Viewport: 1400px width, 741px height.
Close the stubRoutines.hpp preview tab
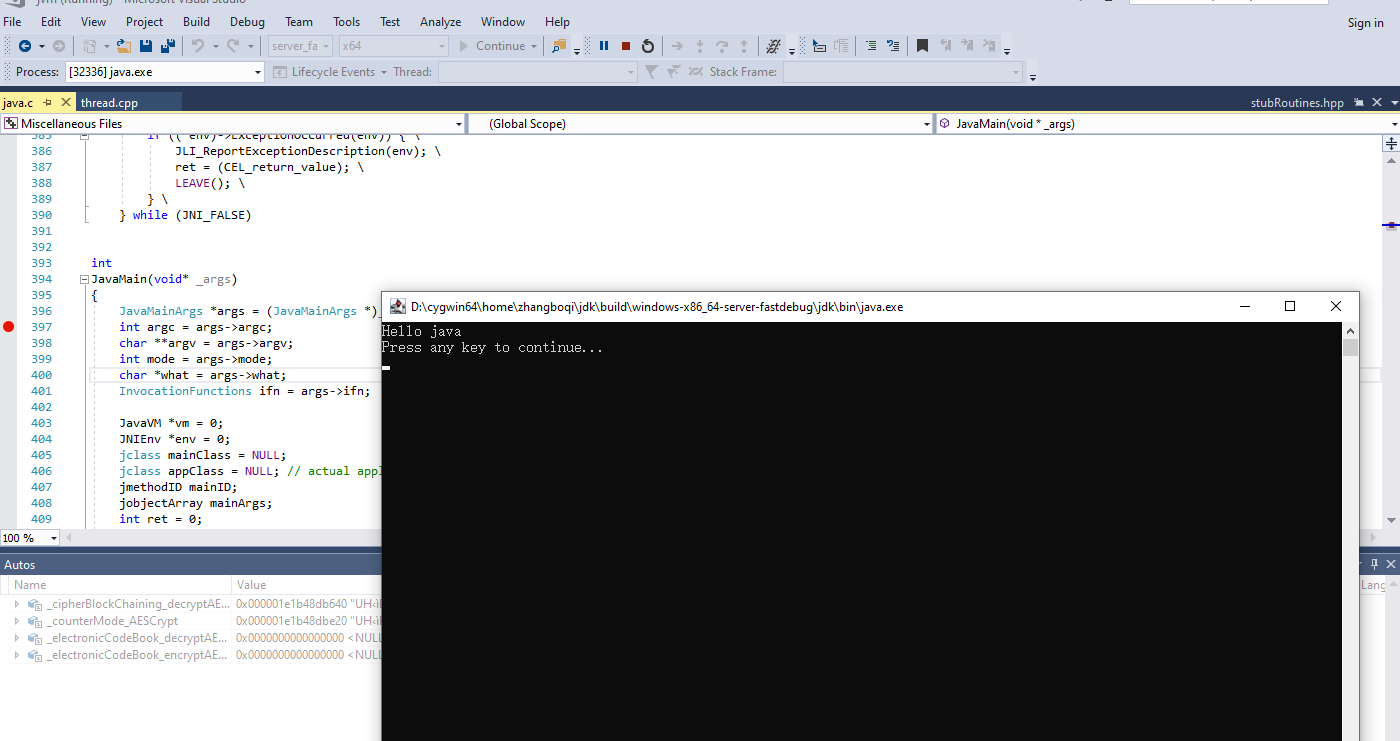[1377, 102]
